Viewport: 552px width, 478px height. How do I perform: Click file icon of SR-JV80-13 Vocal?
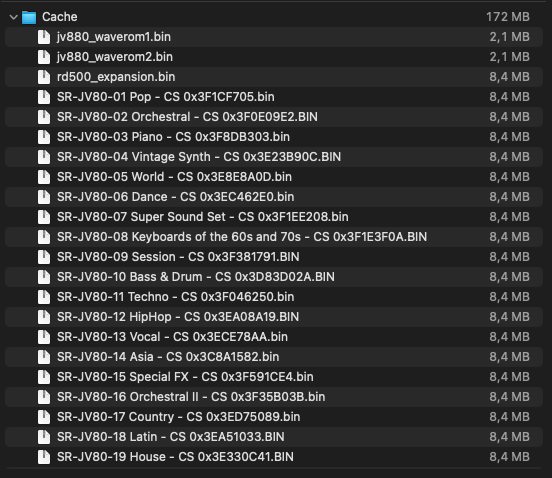tap(44, 337)
